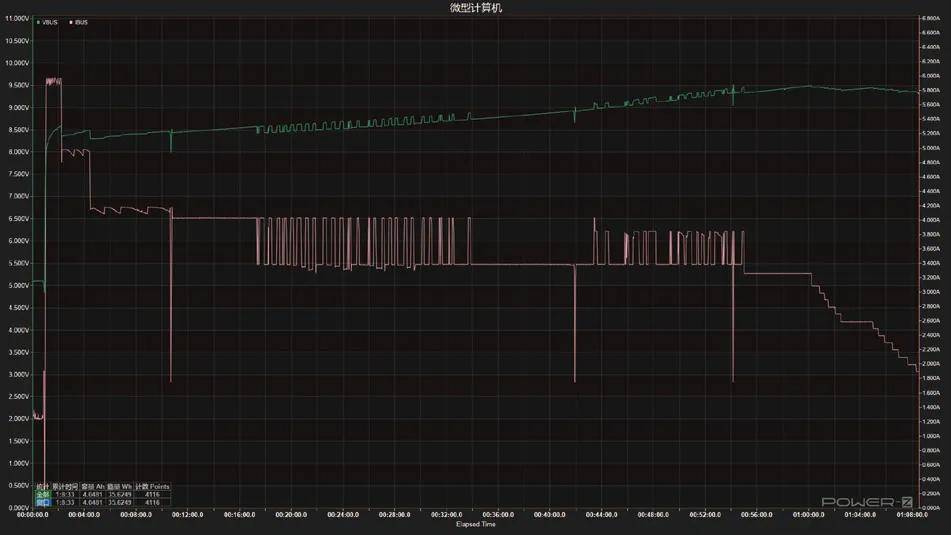Click the 4116 points value in the 全部 row
The height and width of the screenshot is (535, 951).
coord(152,494)
